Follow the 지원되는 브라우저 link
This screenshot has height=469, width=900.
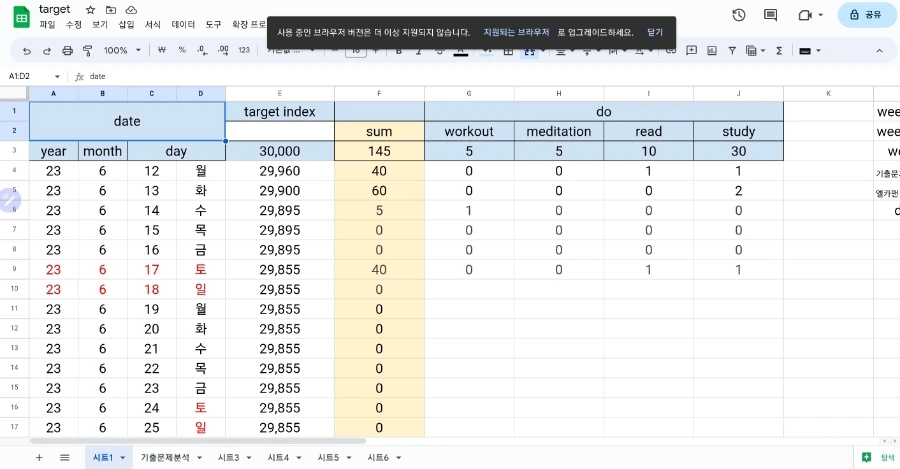516,32
